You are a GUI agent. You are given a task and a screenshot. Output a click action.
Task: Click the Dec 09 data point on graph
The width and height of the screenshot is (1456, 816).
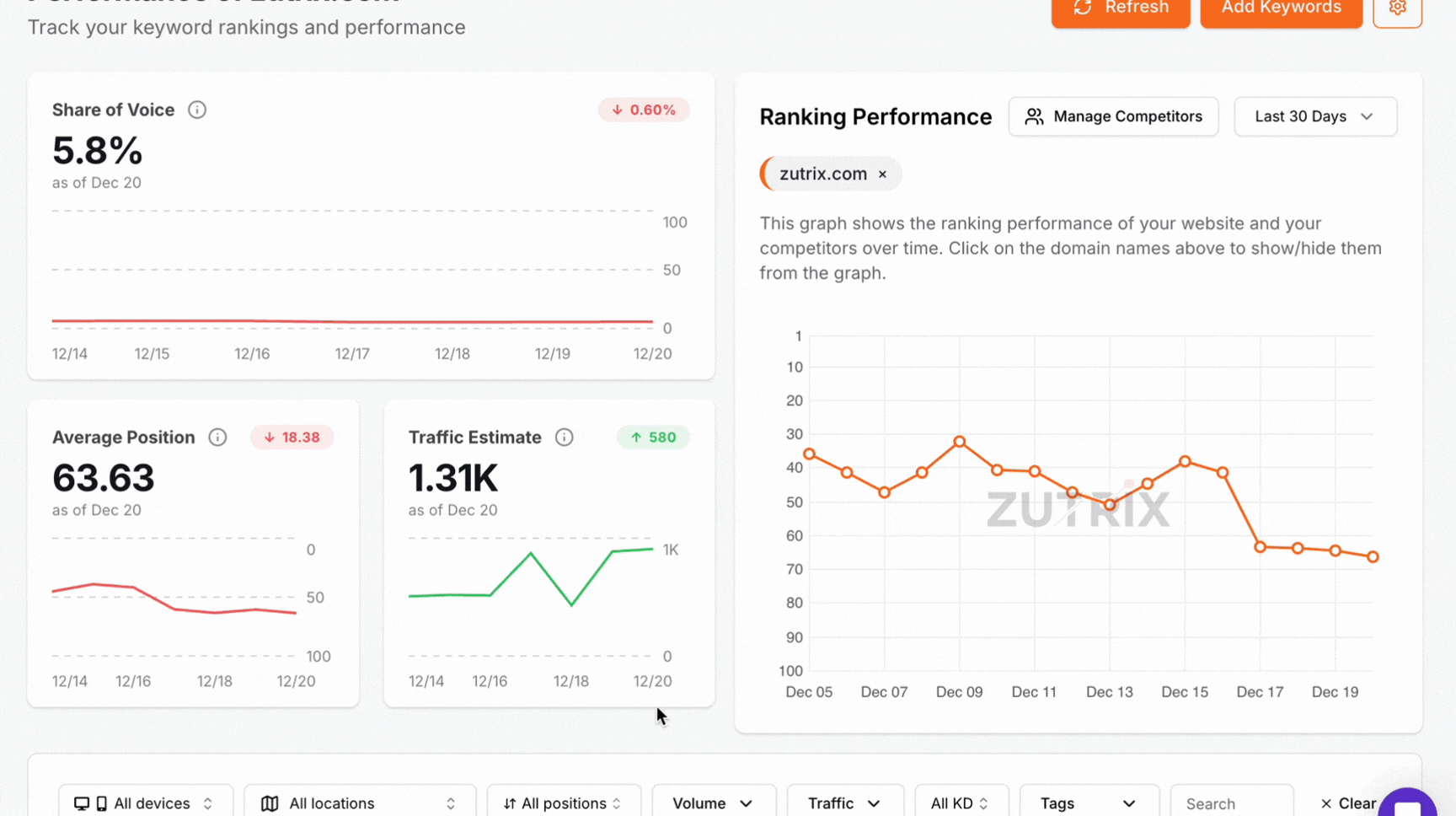[960, 442]
